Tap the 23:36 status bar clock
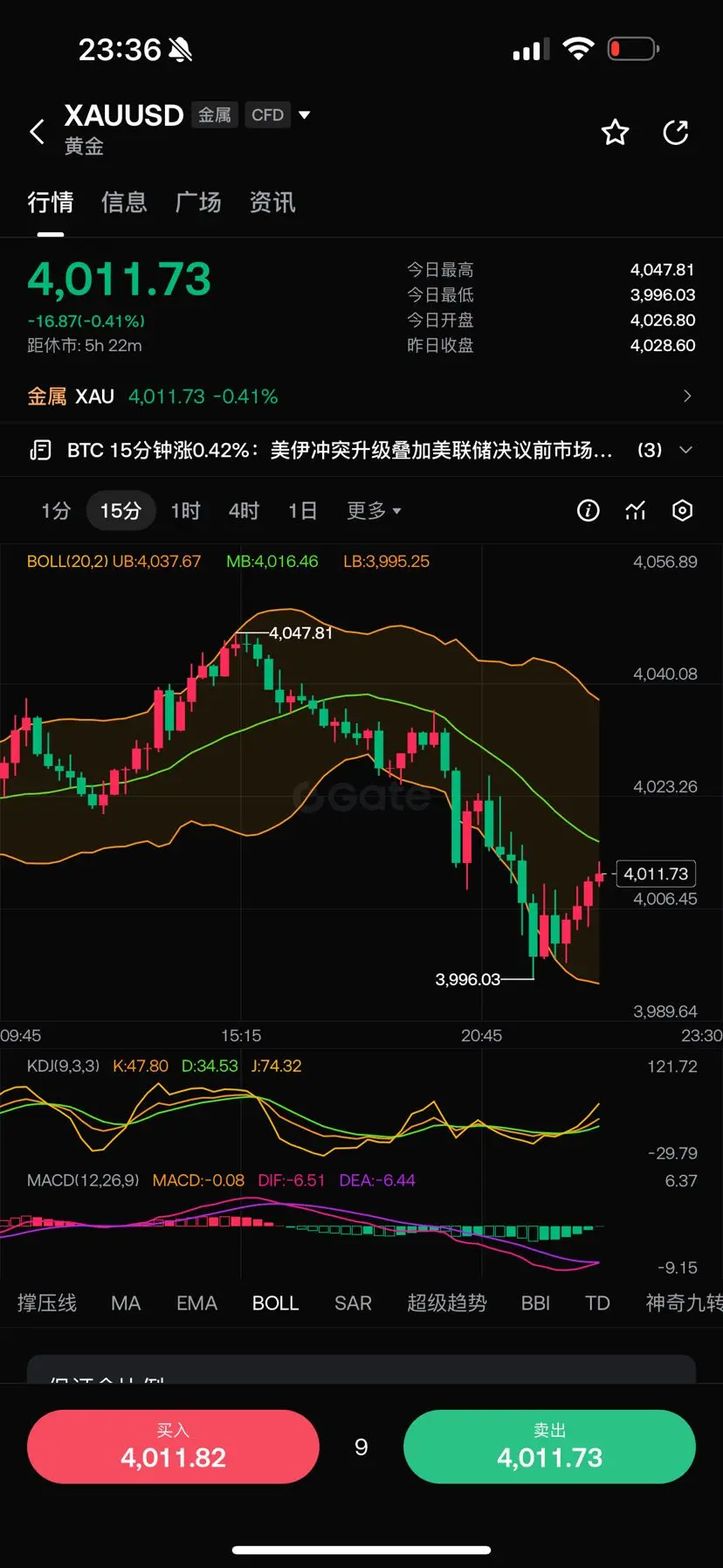723x1568 pixels. pyautogui.click(x=120, y=50)
